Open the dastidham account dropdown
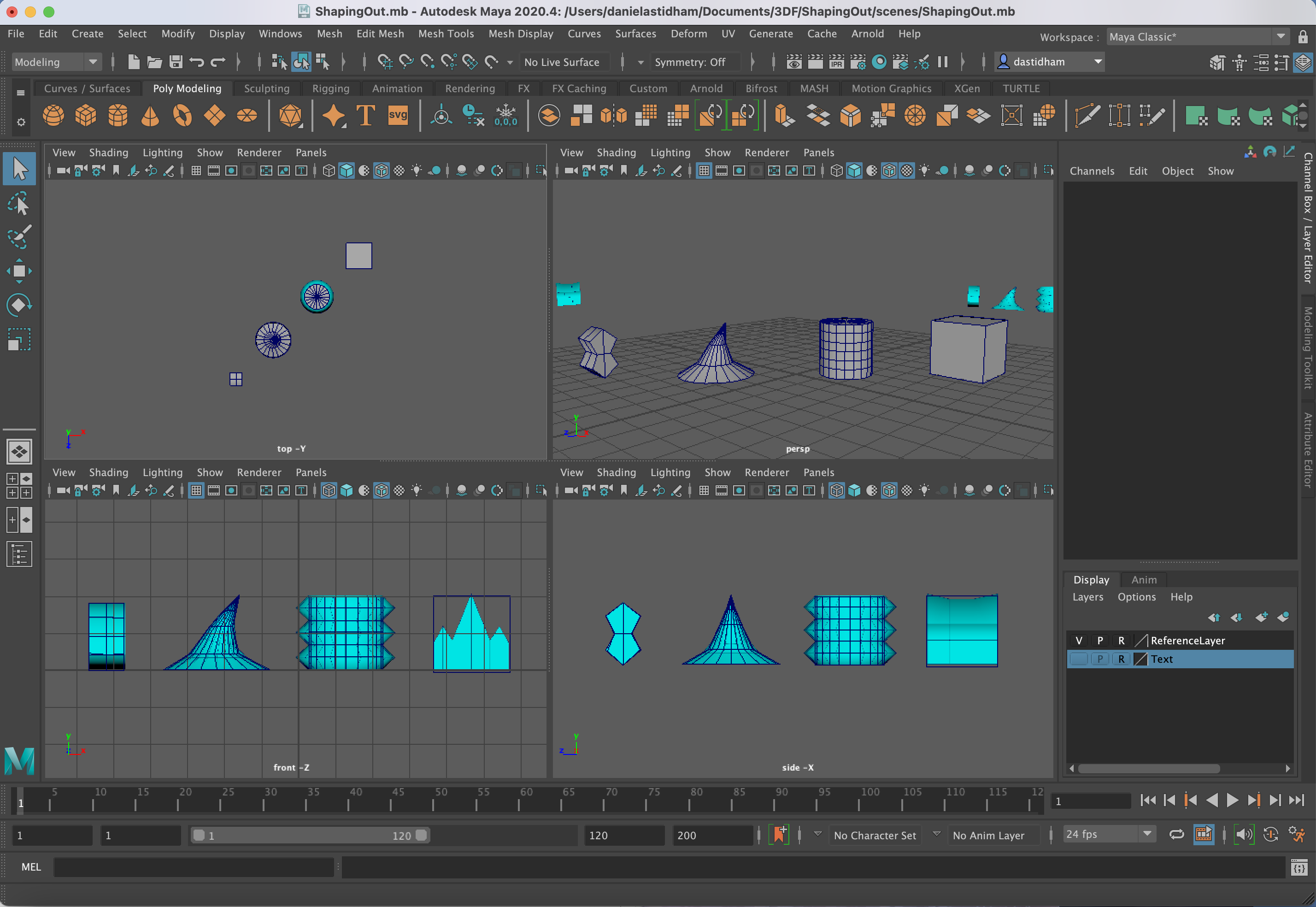The width and height of the screenshot is (1316, 907). 1050,61
